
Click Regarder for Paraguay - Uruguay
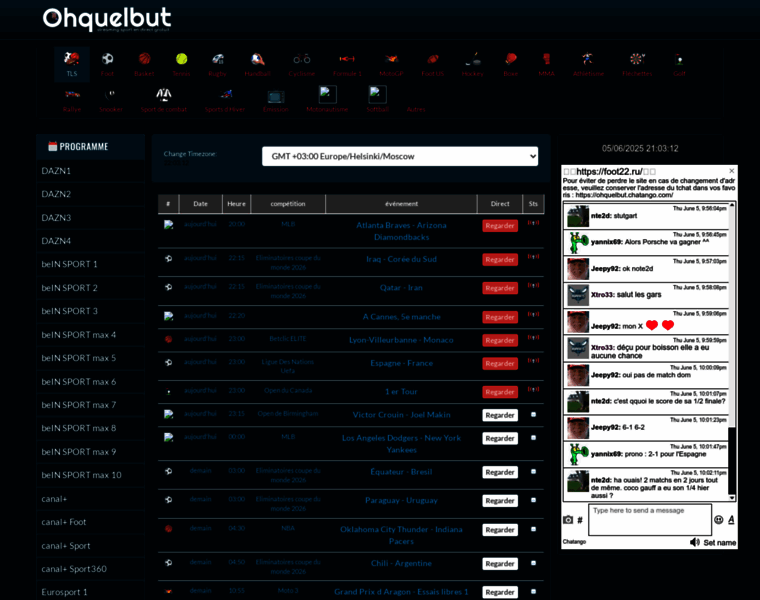point(500,501)
